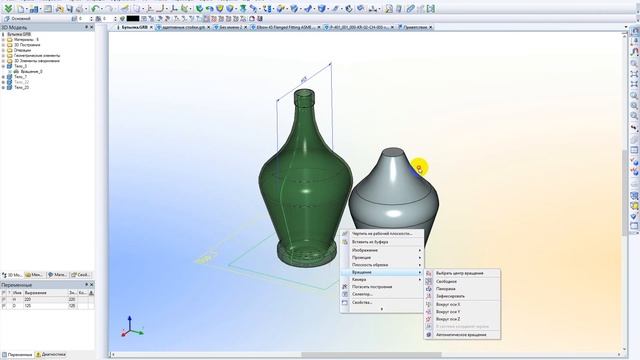Screen dimensions: 640x360
Task: Pin the Переменные panel
Action: point(86,284)
